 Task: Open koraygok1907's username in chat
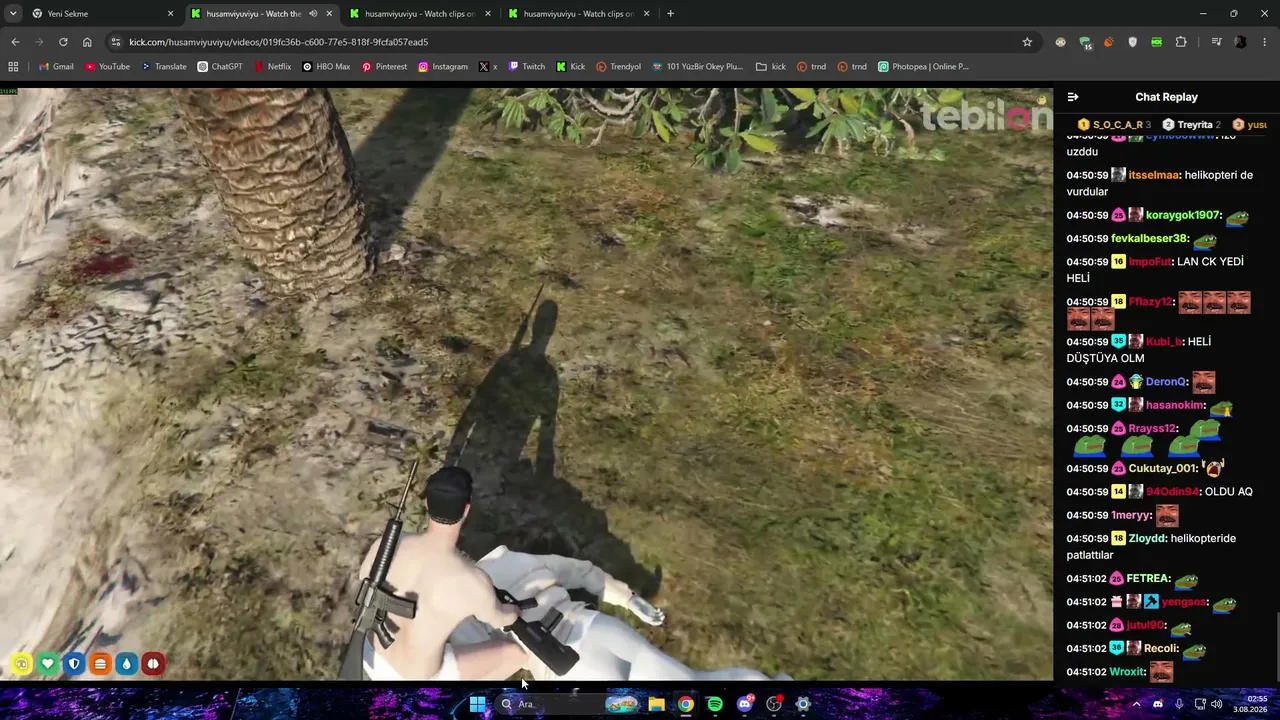coord(1183,215)
